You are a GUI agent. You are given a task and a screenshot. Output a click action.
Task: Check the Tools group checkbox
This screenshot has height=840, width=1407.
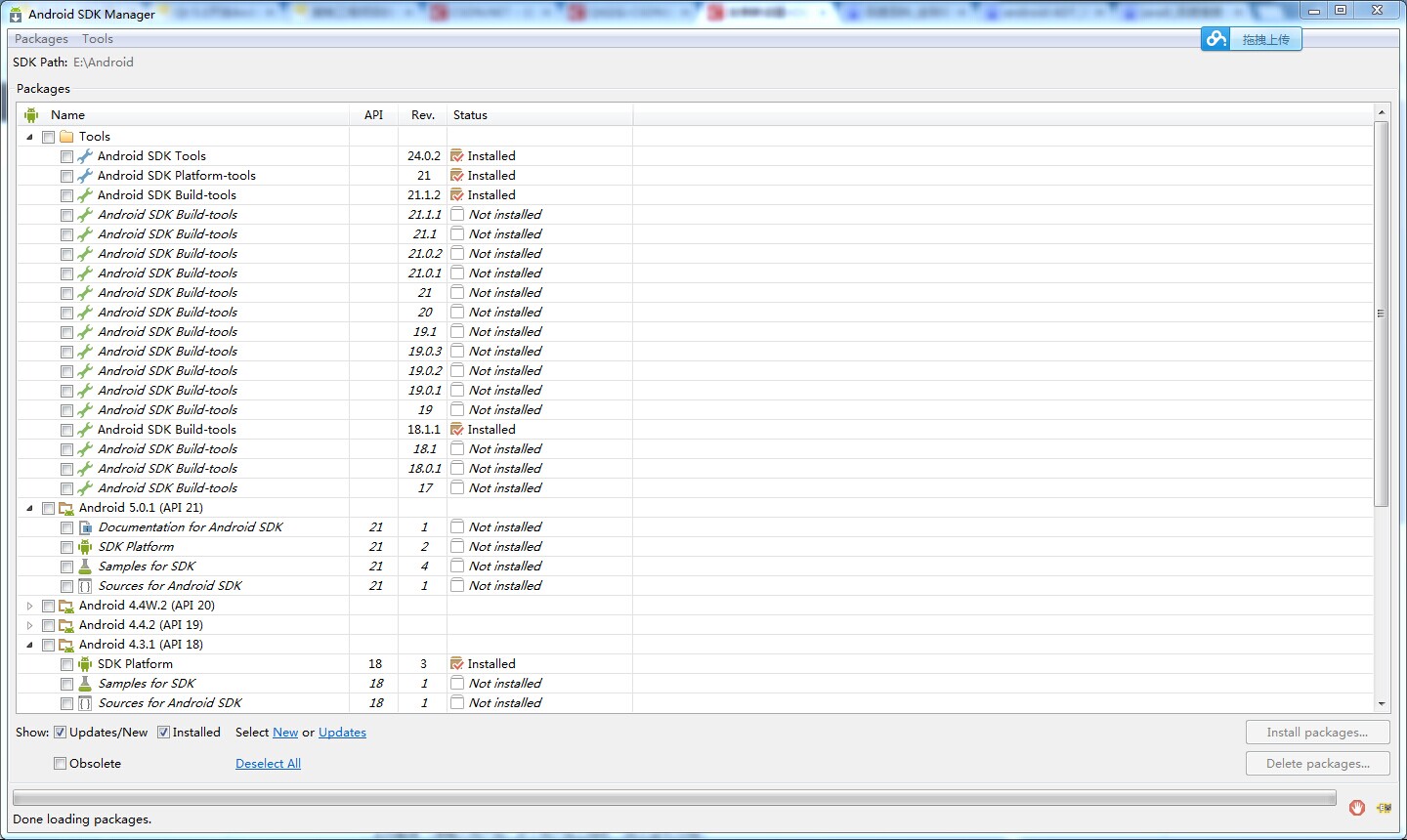click(48, 137)
